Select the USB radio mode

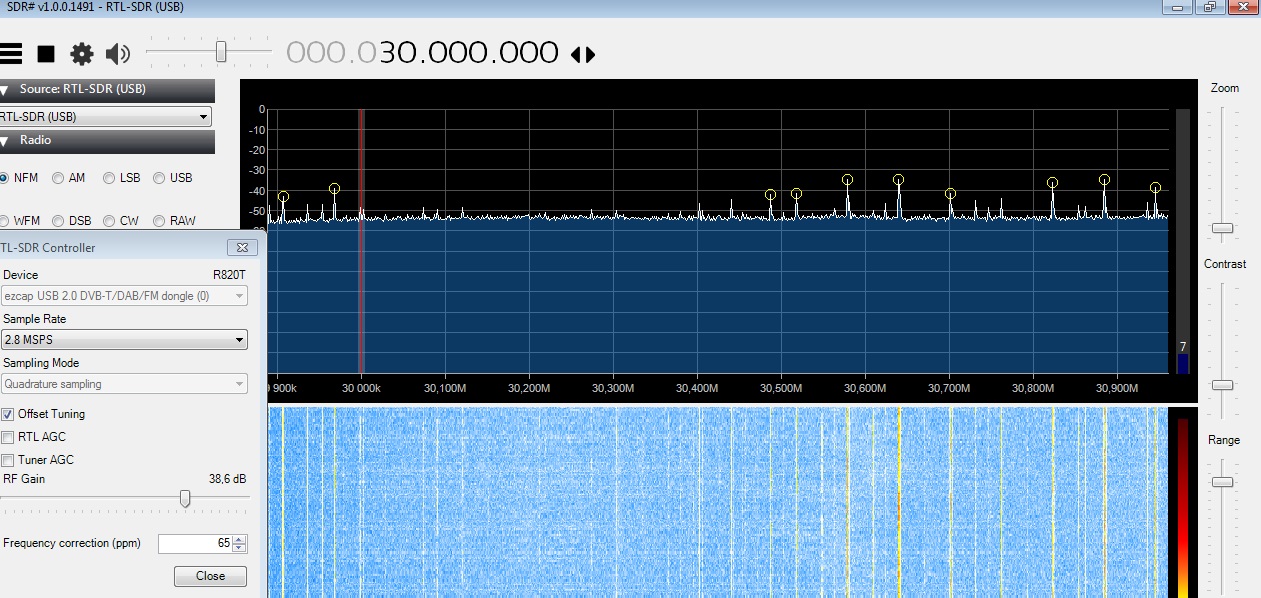(x=159, y=178)
